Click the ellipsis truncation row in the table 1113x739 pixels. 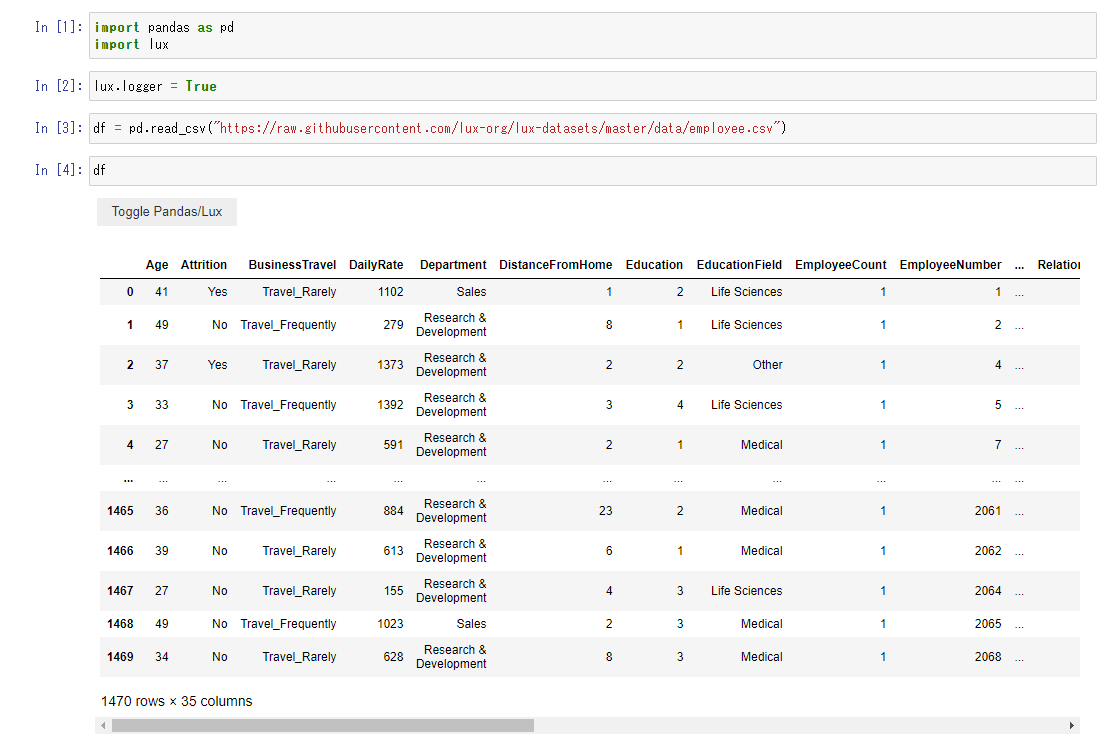click(x=128, y=478)
